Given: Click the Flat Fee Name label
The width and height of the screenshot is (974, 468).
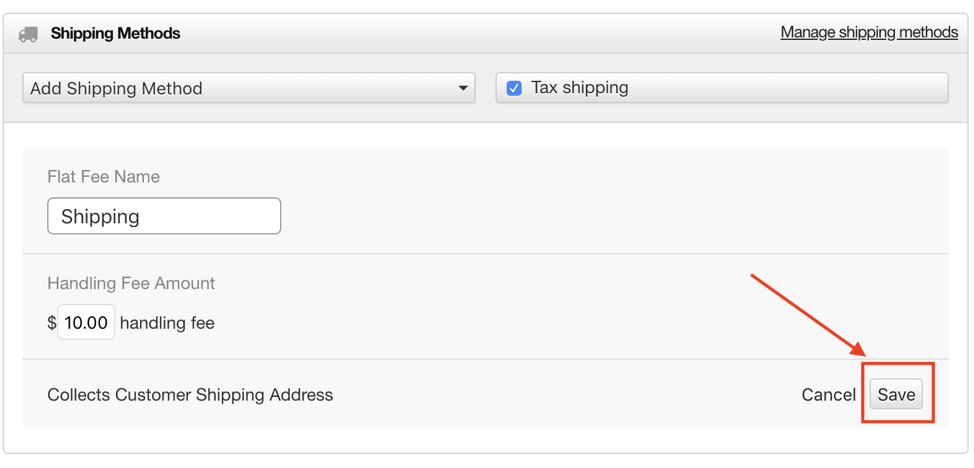Looking at the screenshot, I should (x=103, y=177).
